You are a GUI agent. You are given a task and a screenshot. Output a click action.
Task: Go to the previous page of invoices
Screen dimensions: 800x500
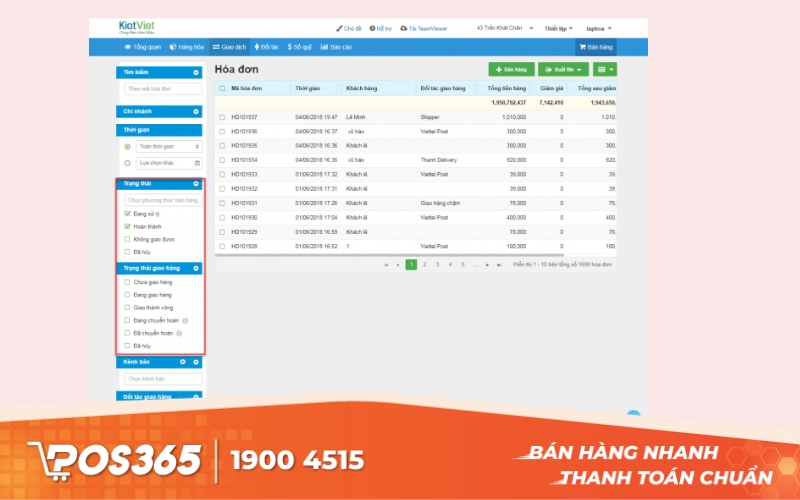point(398,265)
